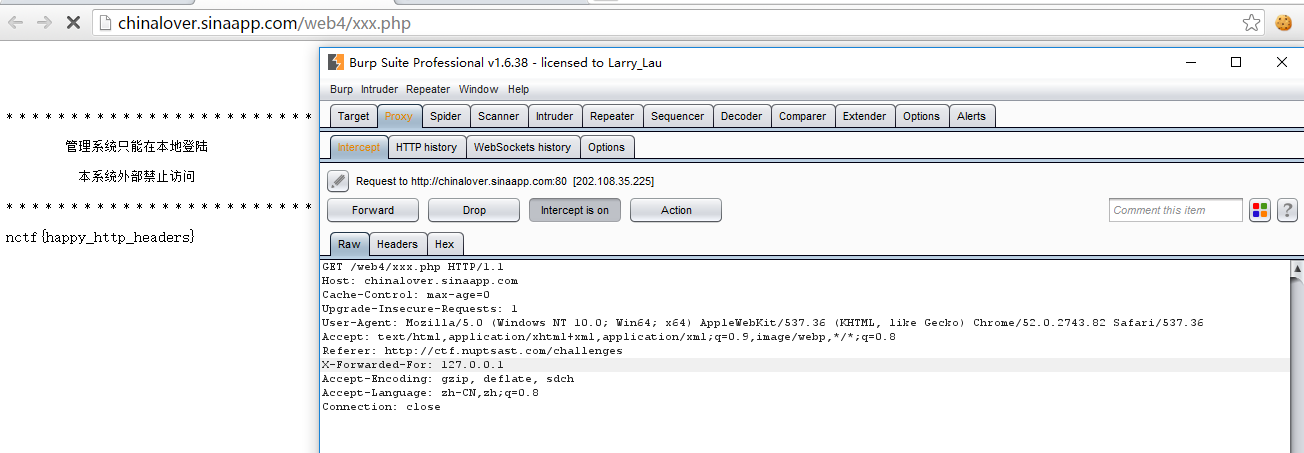The image size is (1304, 453).
Task: Switch to the Alerts tab
Action: click(x=971, y=116)
